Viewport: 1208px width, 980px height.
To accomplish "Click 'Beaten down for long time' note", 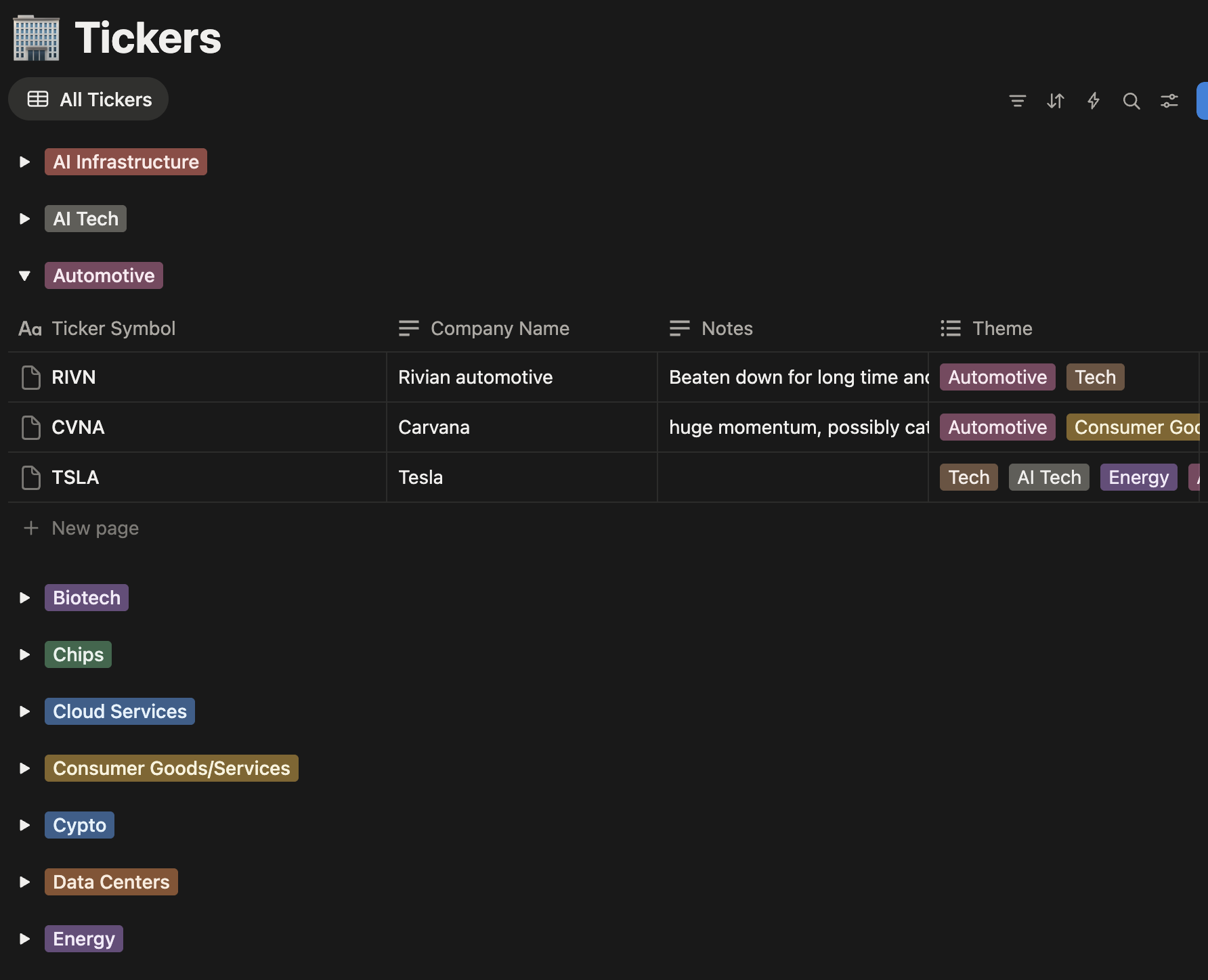I will [x=793, y=377].
